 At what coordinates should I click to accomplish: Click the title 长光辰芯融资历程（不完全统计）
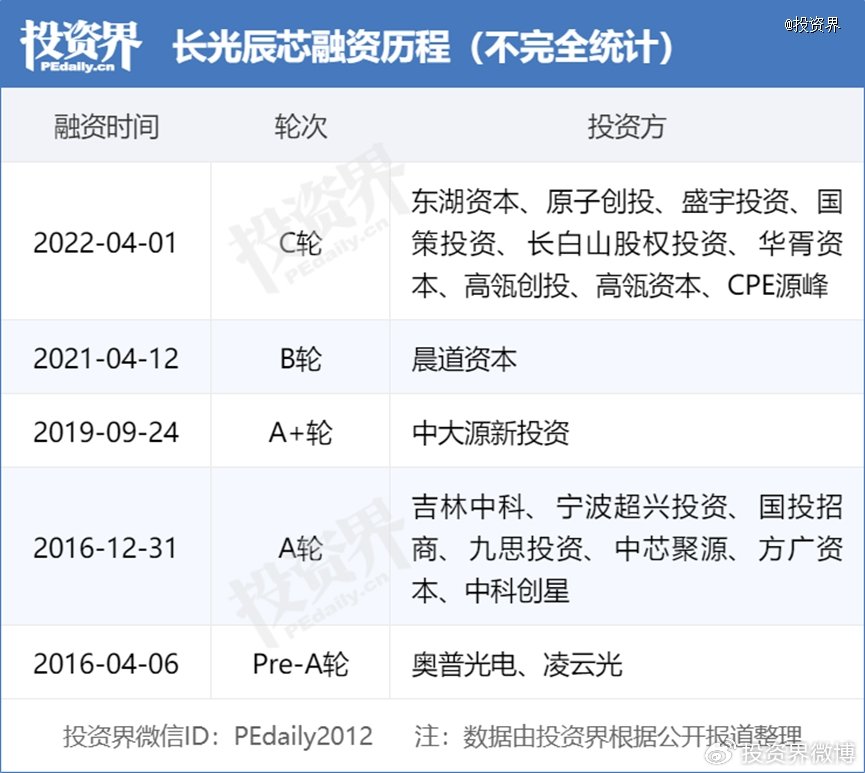[x=423, y=46]
